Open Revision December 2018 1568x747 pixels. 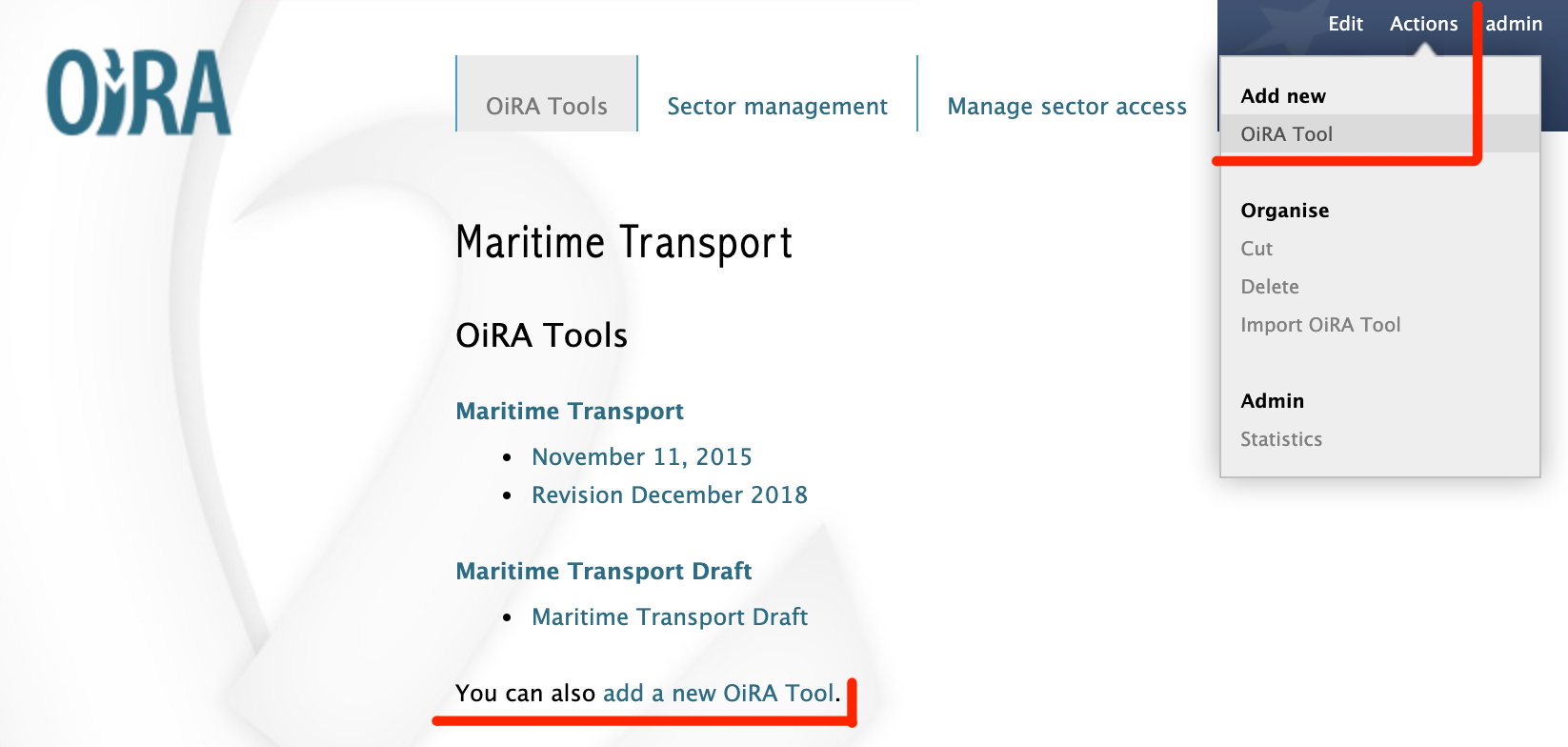coord(671,495)
